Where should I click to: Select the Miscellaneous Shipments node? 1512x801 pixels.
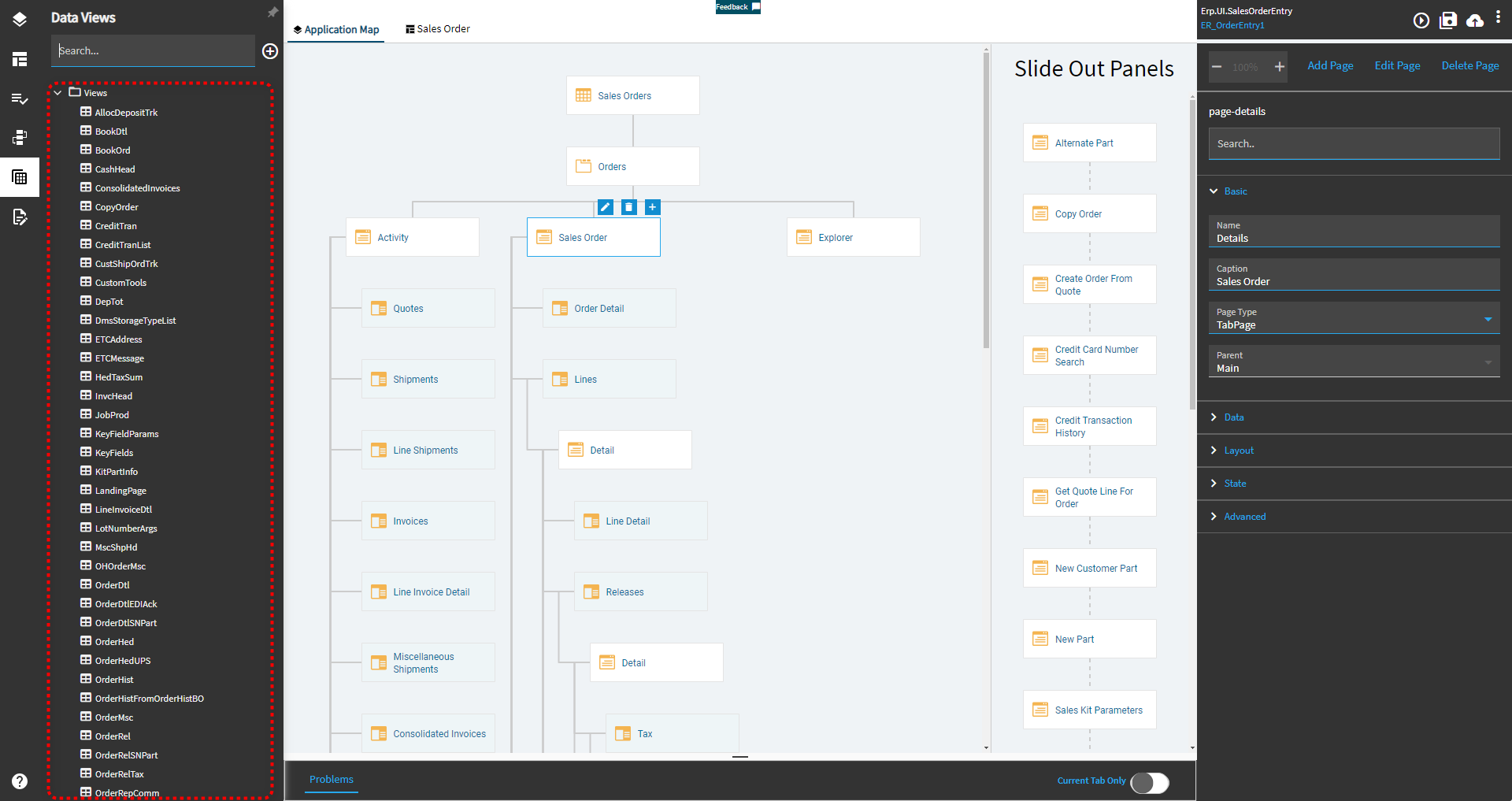(428, 662)
